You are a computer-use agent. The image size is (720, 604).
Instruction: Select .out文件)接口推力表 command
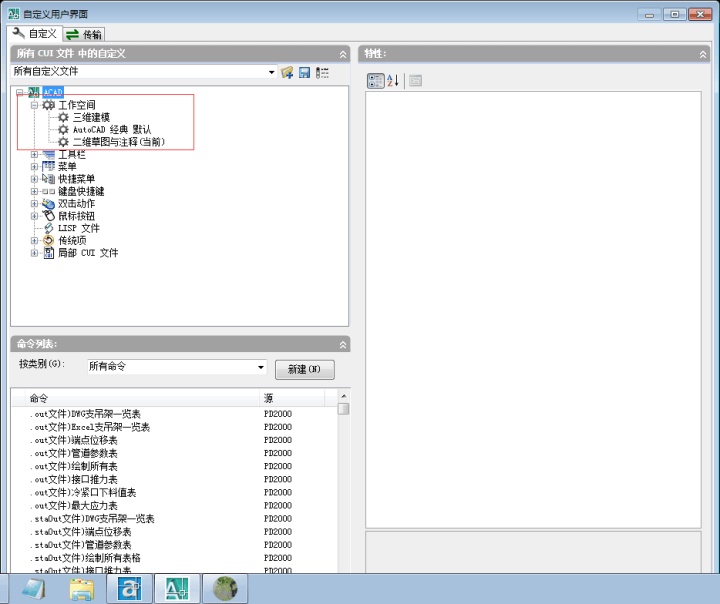(x=74, y=480)
